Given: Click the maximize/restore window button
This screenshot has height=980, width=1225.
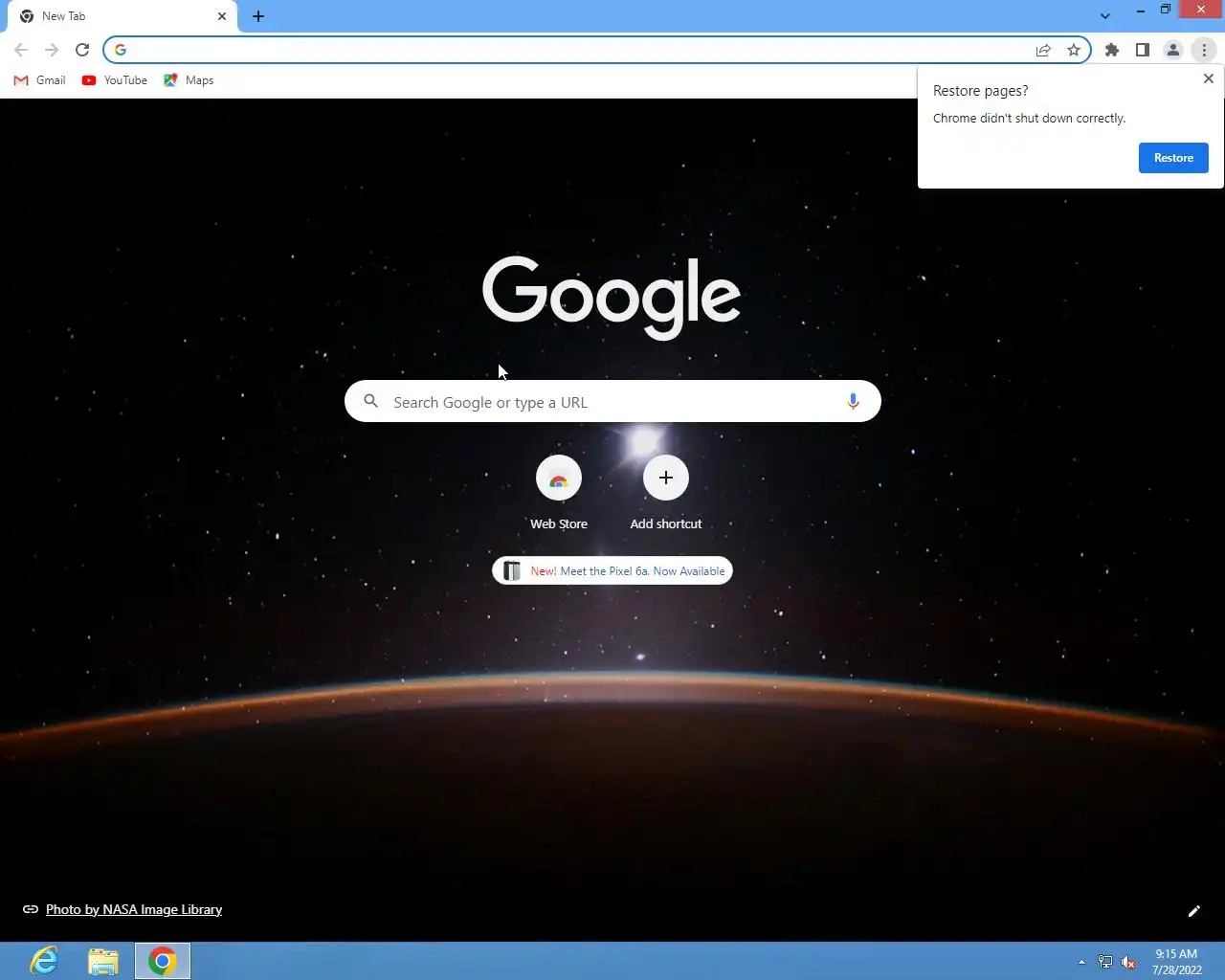Looking at the screenshot, I should (1166, 10).
